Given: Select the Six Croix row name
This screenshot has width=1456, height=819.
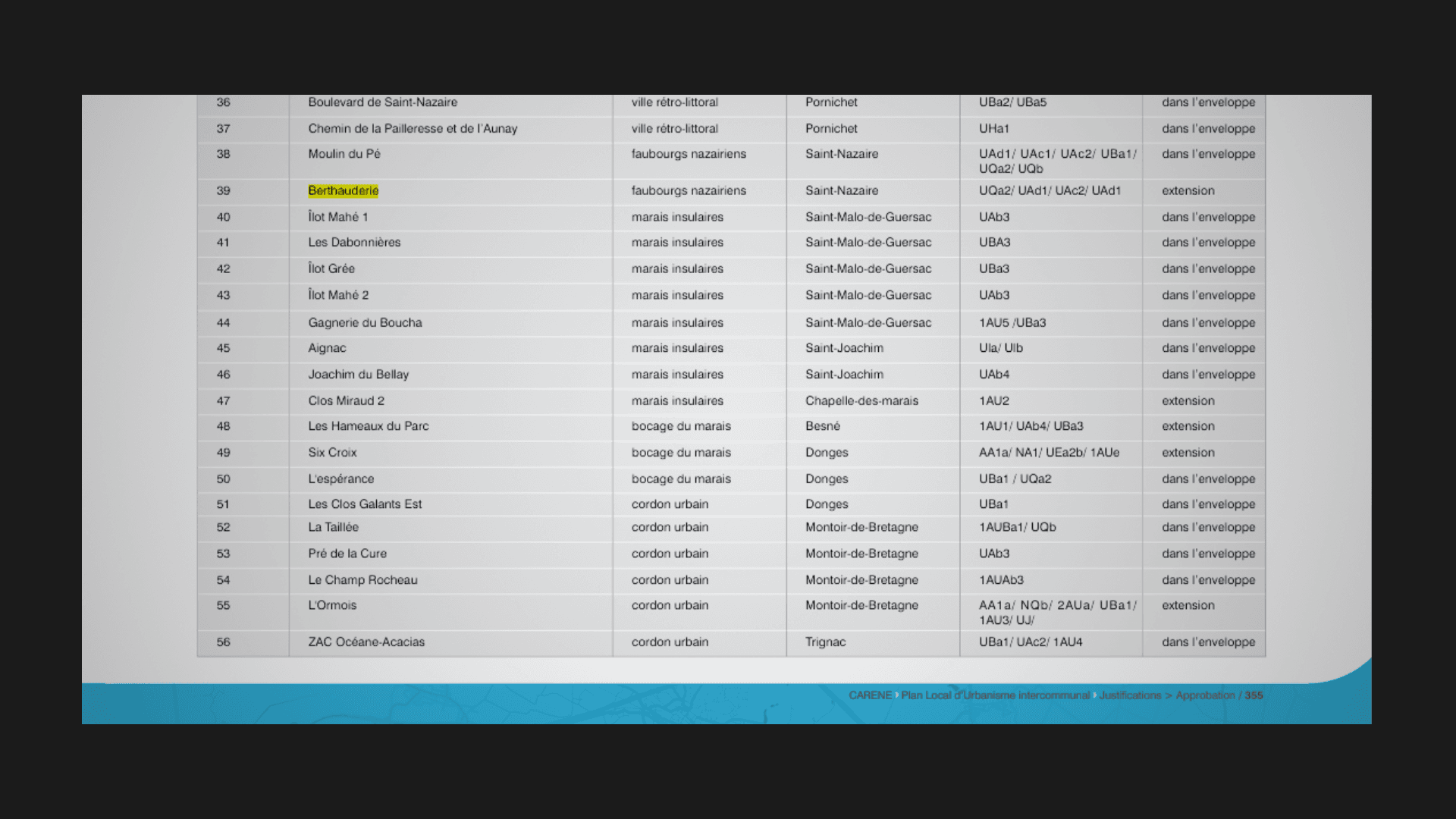Looking at the screenshot, I should [332, 453].
